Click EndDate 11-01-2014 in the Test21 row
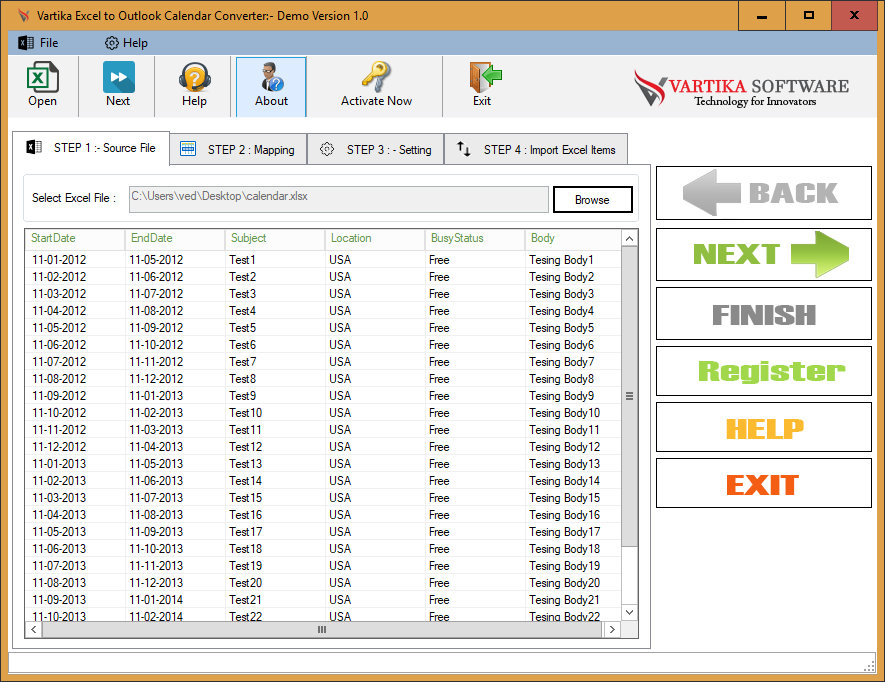Image resolution: width=885 pixels, height=682 pixels. tap(175, 600)
